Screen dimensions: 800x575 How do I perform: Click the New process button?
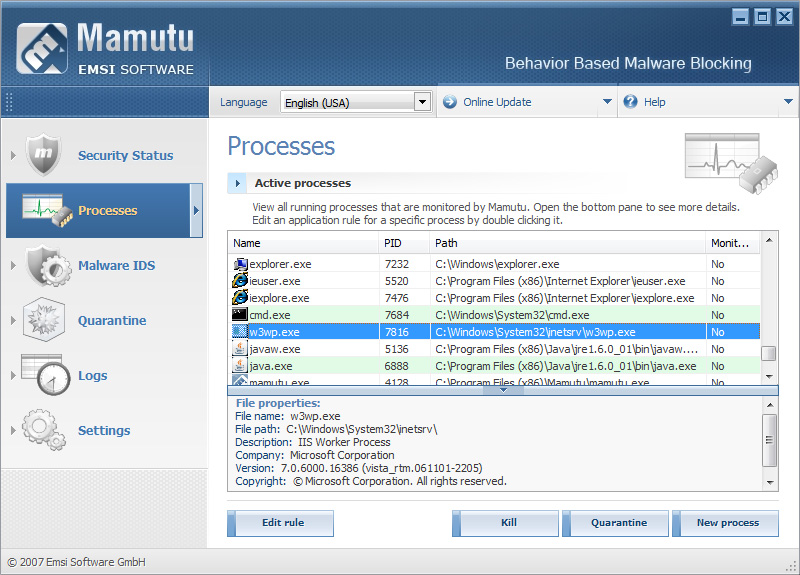726,523
